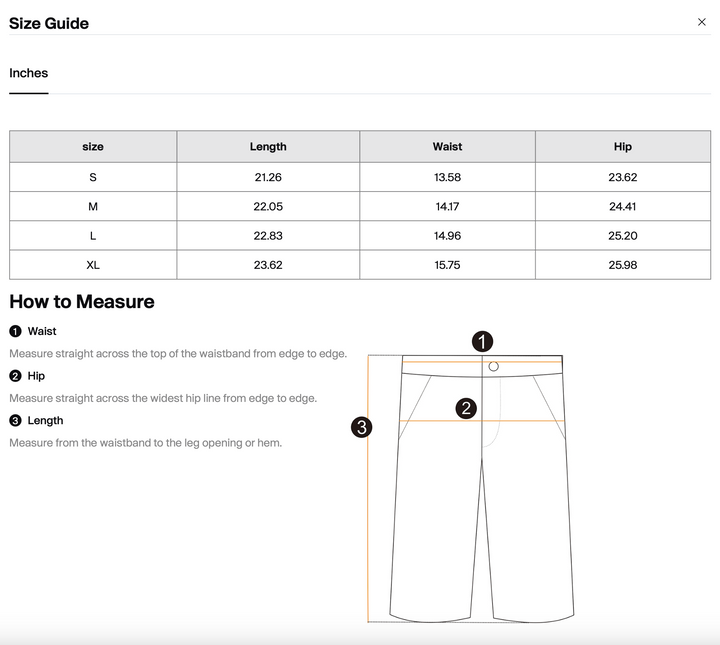Screen dimensions: 720x645
Task: Select the size S row label
Action: pyautogui.click(x=93, y=177)
